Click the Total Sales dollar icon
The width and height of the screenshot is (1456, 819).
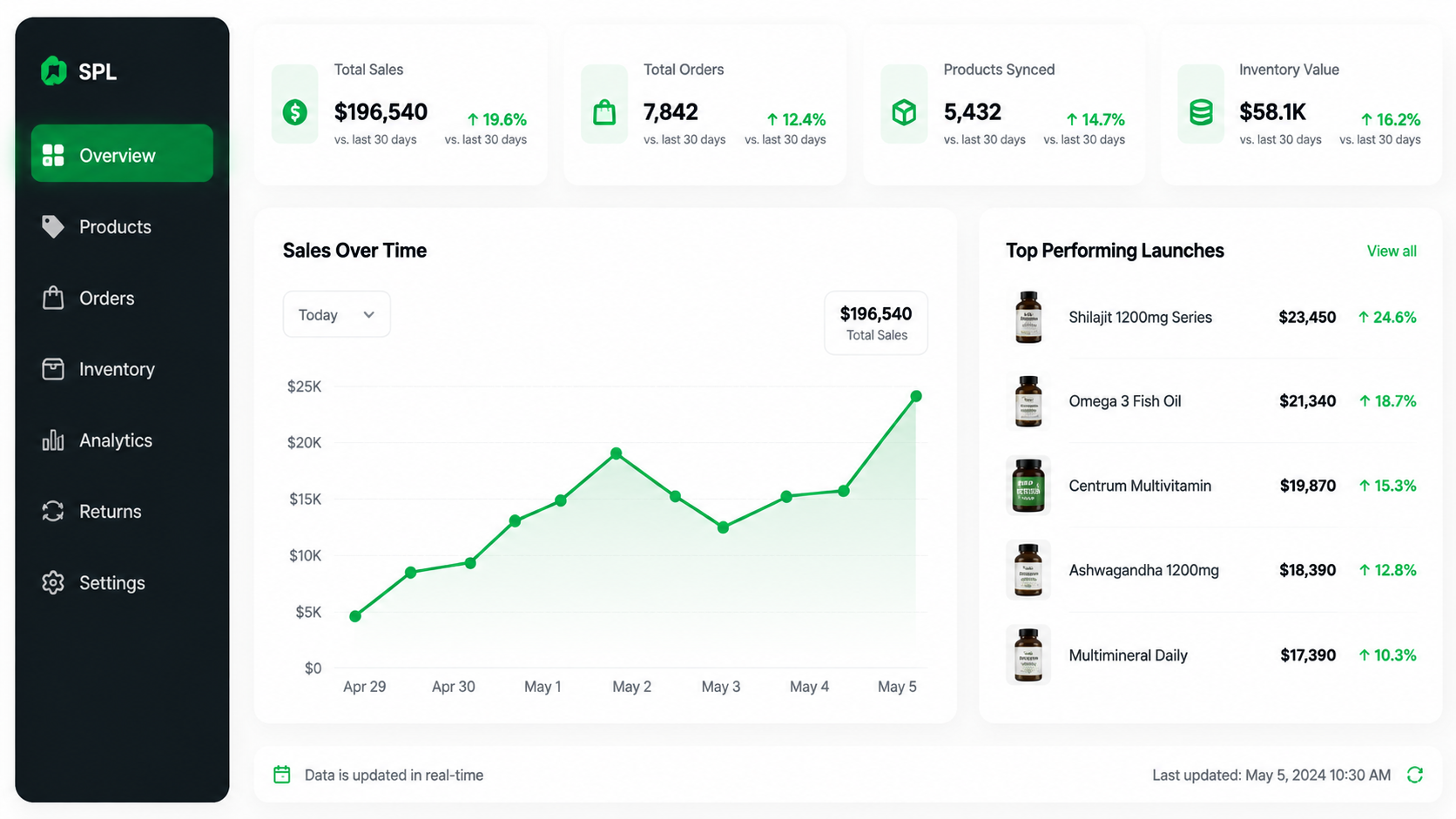[295, 112]
